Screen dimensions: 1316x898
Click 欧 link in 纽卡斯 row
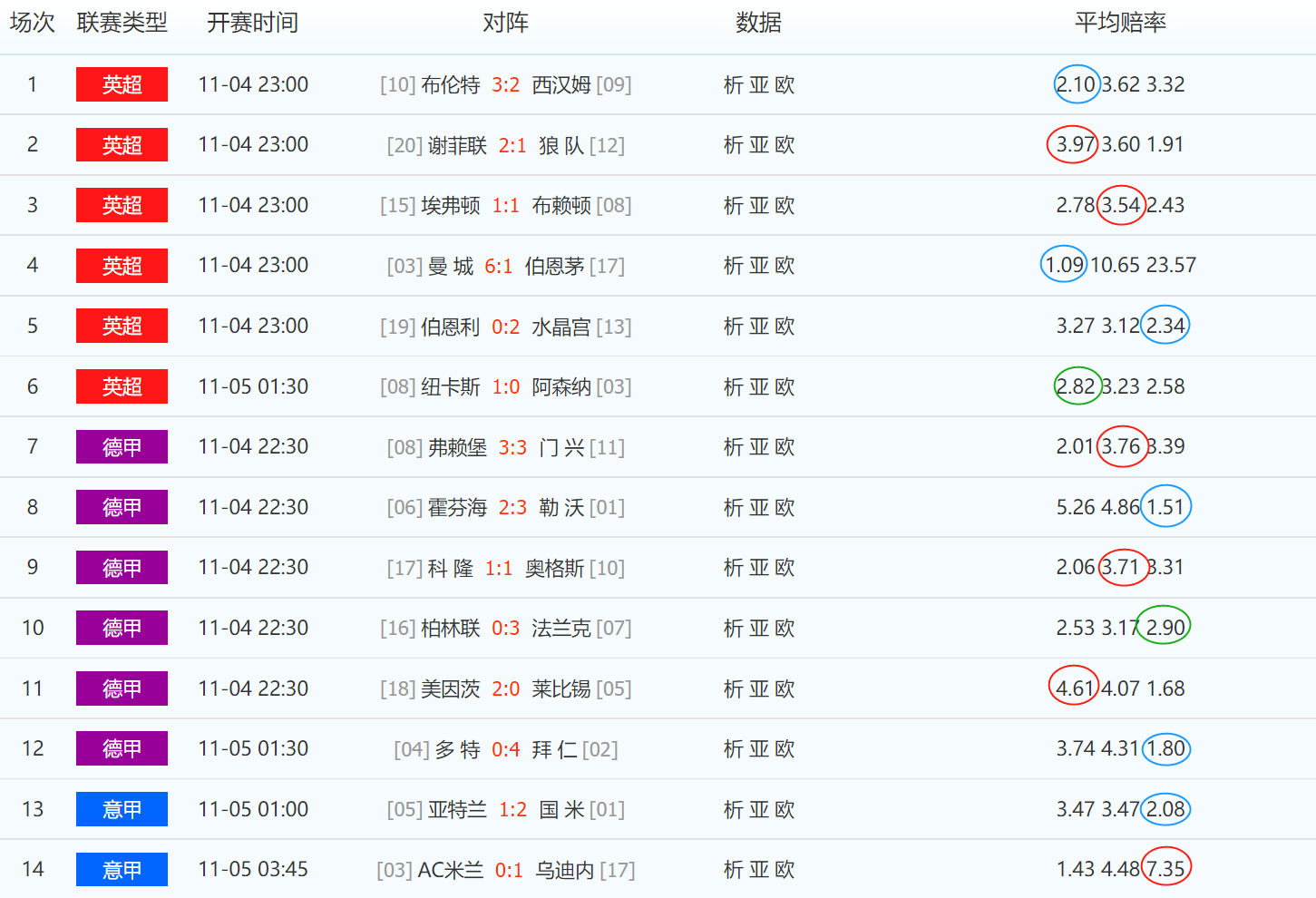click(x=785, y=387)
